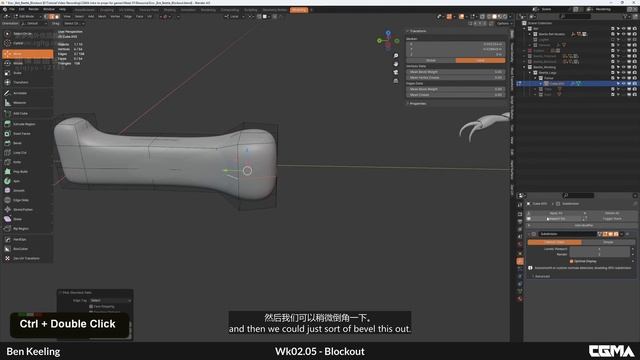Click the viewport zoom magnifier gizmo
Screen dimensions: 640x360
[x=396, y=56]
